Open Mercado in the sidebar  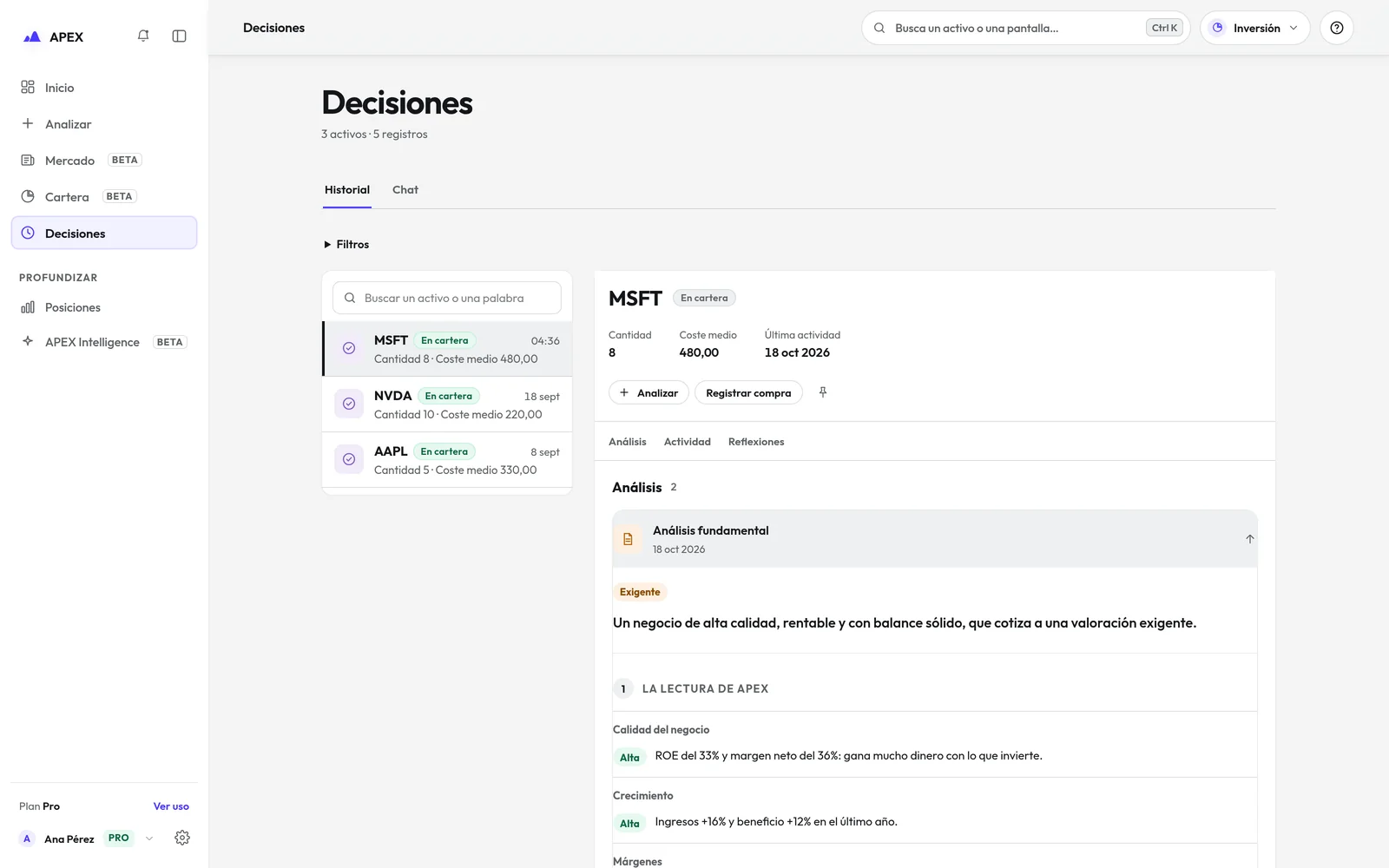[104, 161]
